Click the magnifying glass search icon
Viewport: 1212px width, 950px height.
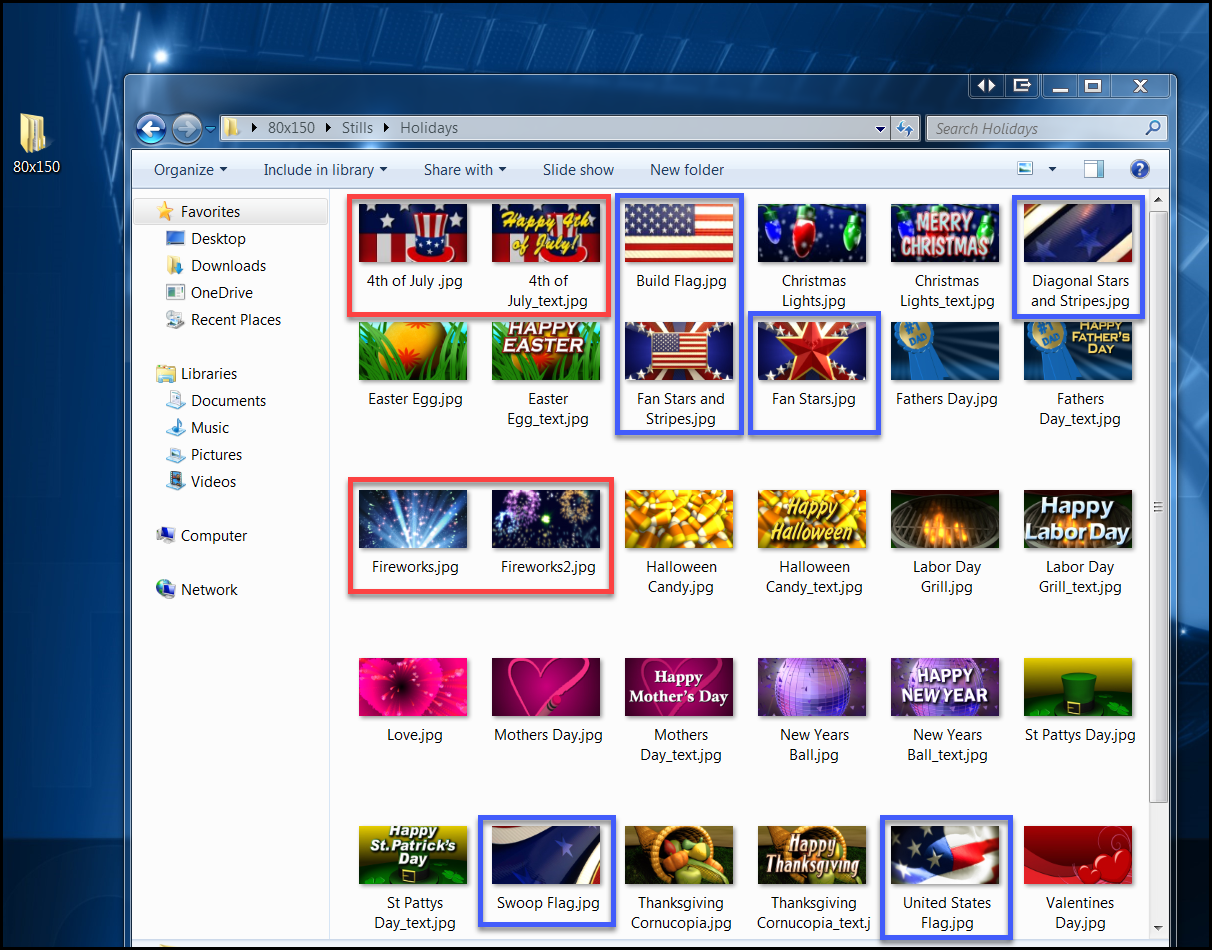pos(1153,128)
